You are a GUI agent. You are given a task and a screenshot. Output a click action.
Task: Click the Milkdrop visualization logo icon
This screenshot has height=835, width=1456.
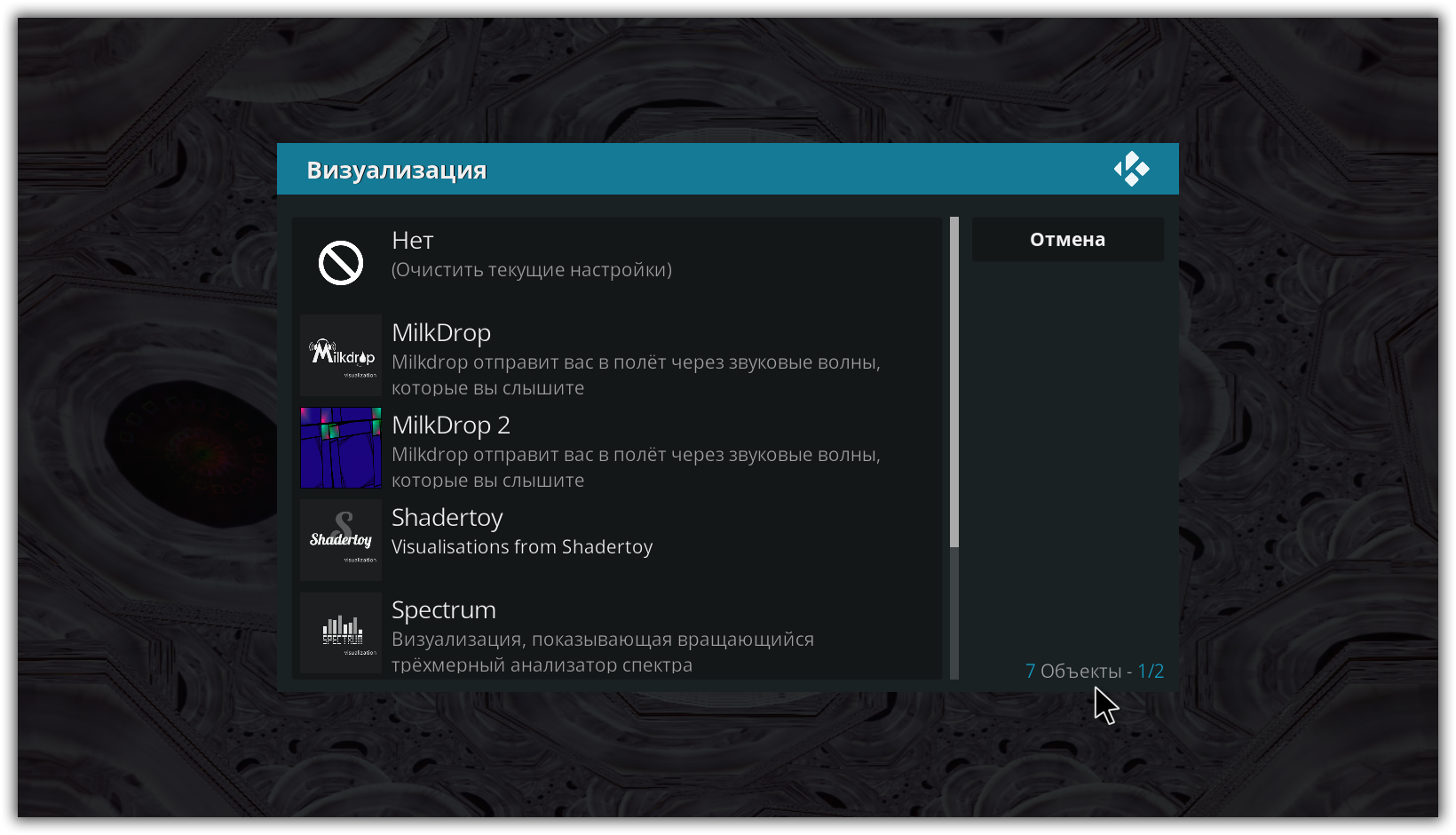341,355
